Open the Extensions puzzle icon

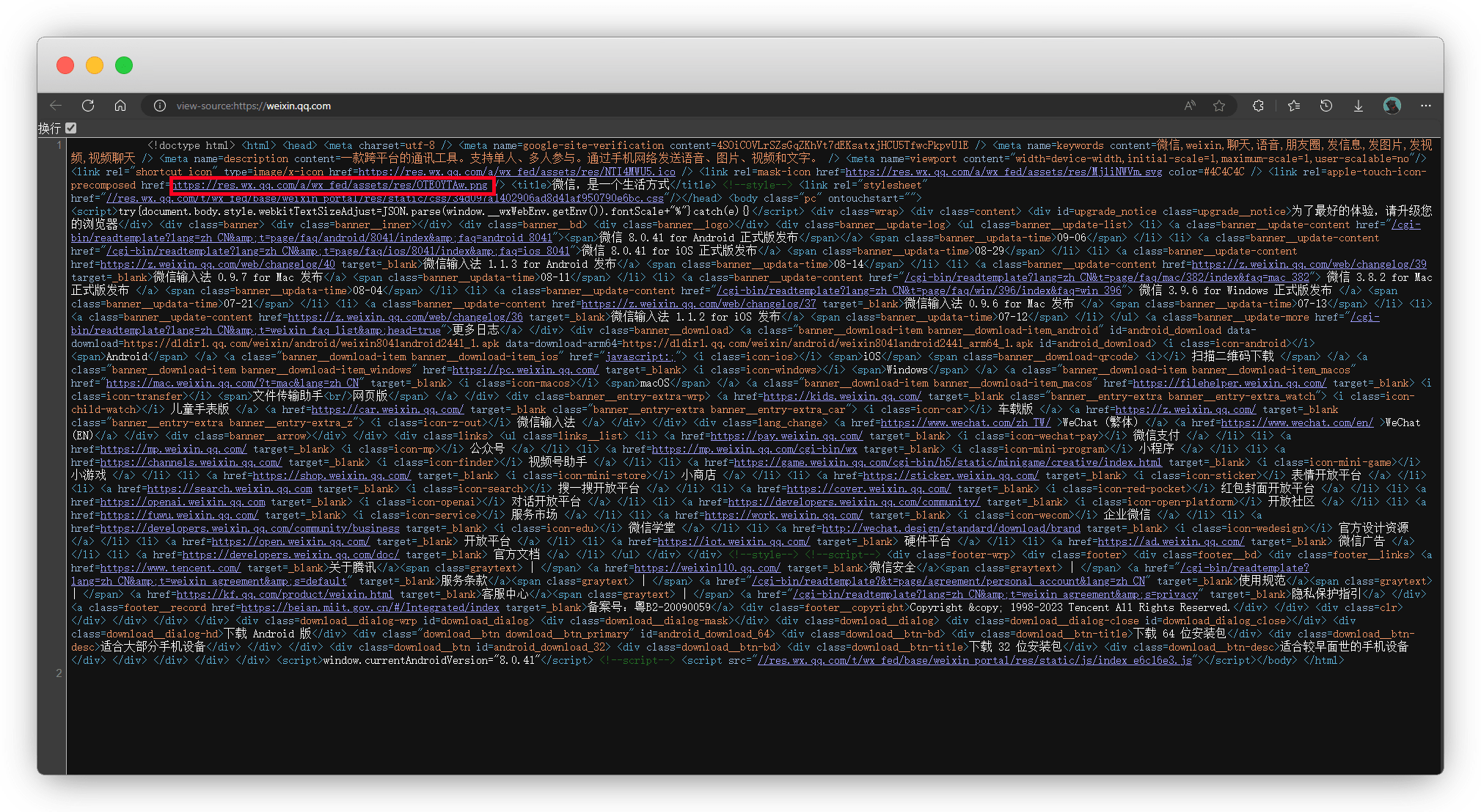tap(1258, 106)
